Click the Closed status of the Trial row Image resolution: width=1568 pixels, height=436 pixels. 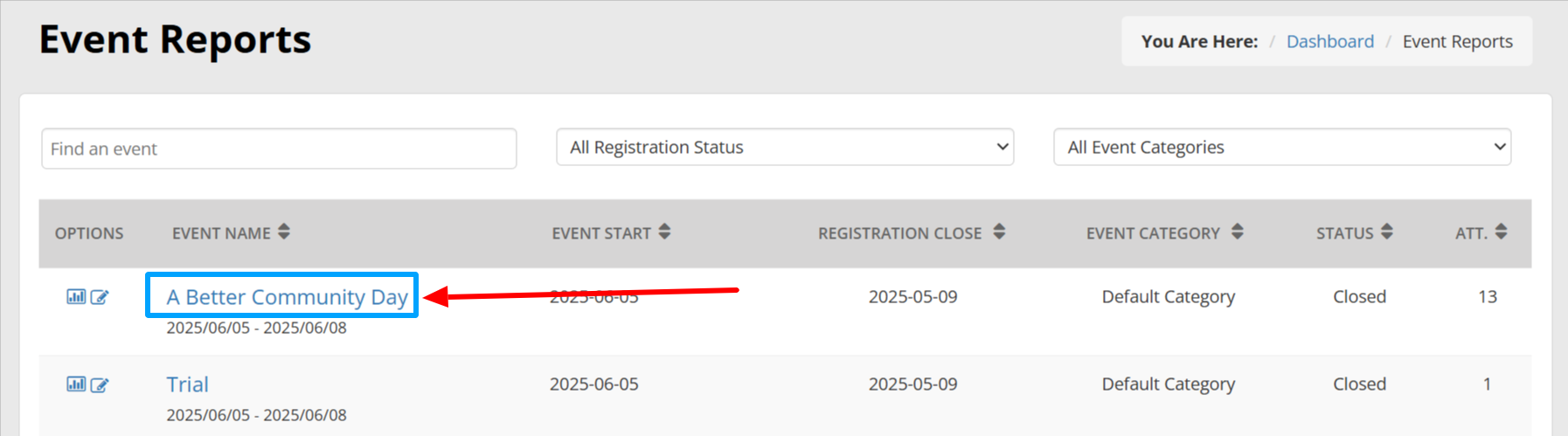coord(1359,384)
